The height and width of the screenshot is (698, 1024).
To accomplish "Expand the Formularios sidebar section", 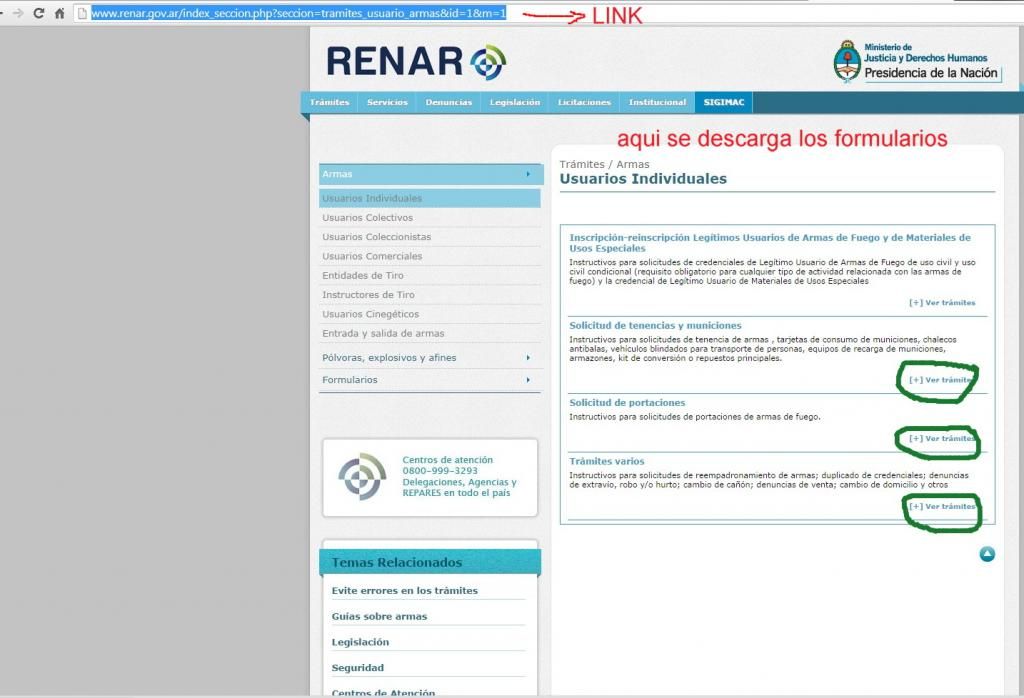I will click(430, 380).
